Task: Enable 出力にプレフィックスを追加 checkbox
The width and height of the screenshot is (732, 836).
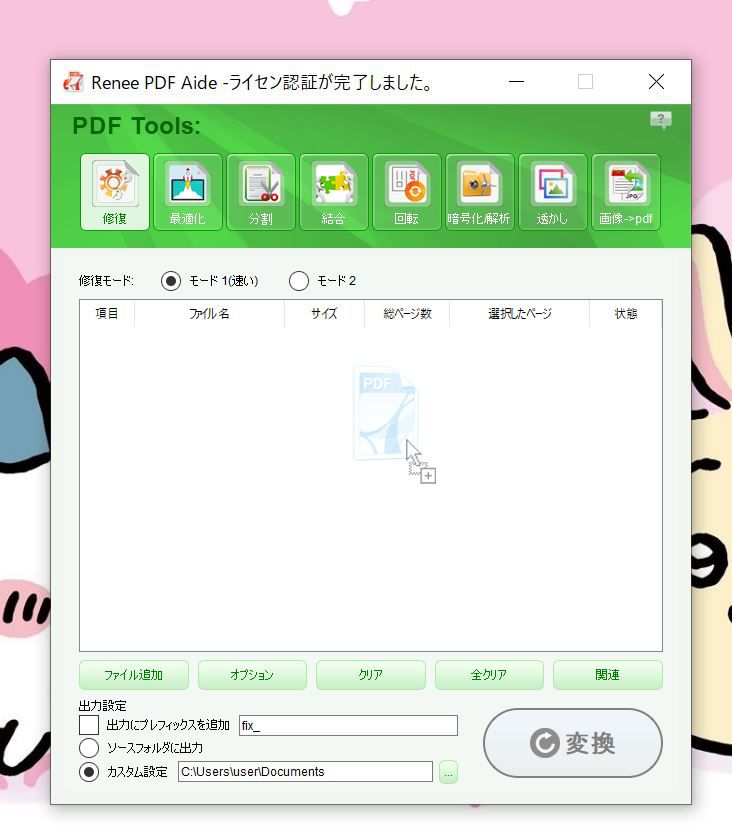Action: point(89,725)
